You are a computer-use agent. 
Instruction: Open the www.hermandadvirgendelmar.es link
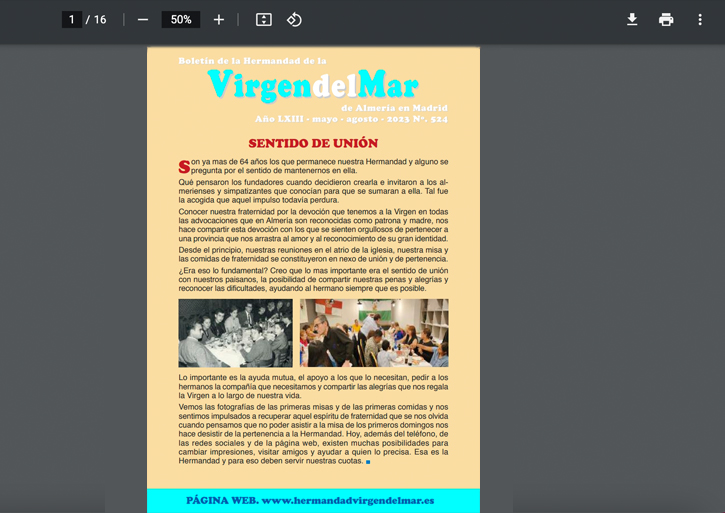tap(348, 500)
